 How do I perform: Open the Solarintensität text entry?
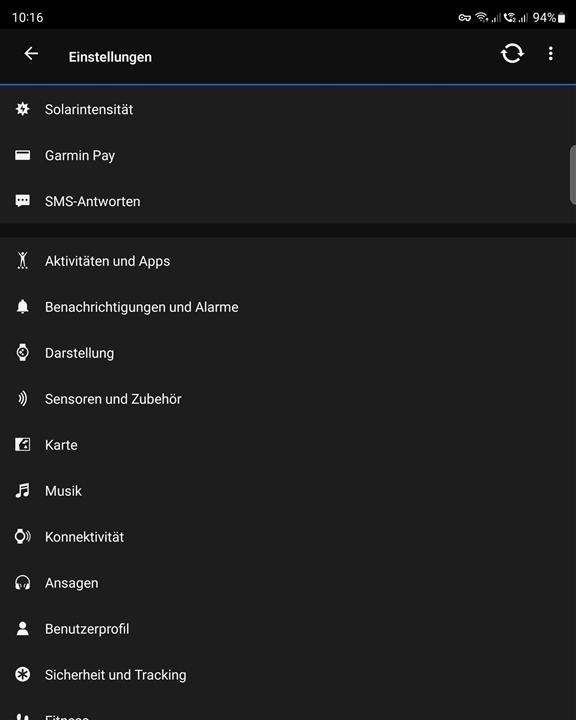click(x=89, y=109)
